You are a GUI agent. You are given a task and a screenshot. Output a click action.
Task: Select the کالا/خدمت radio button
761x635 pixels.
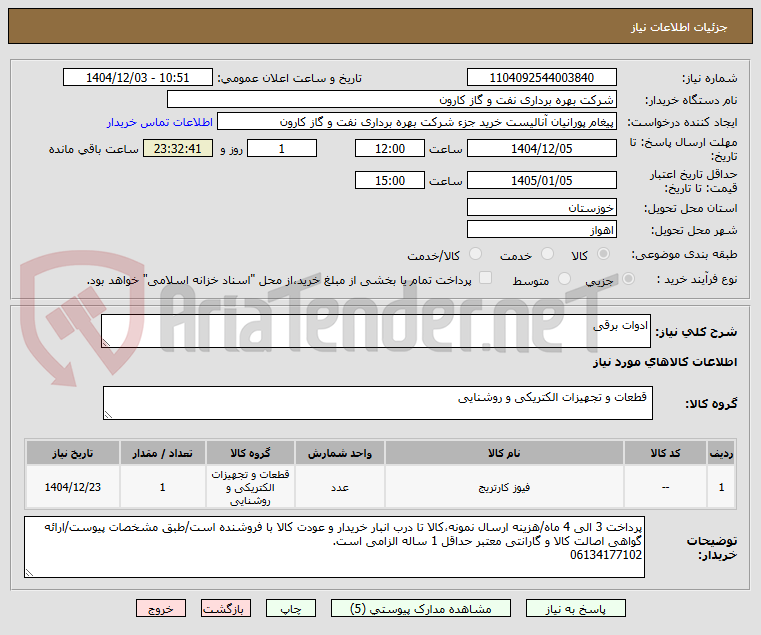click(x=476, y=254)
